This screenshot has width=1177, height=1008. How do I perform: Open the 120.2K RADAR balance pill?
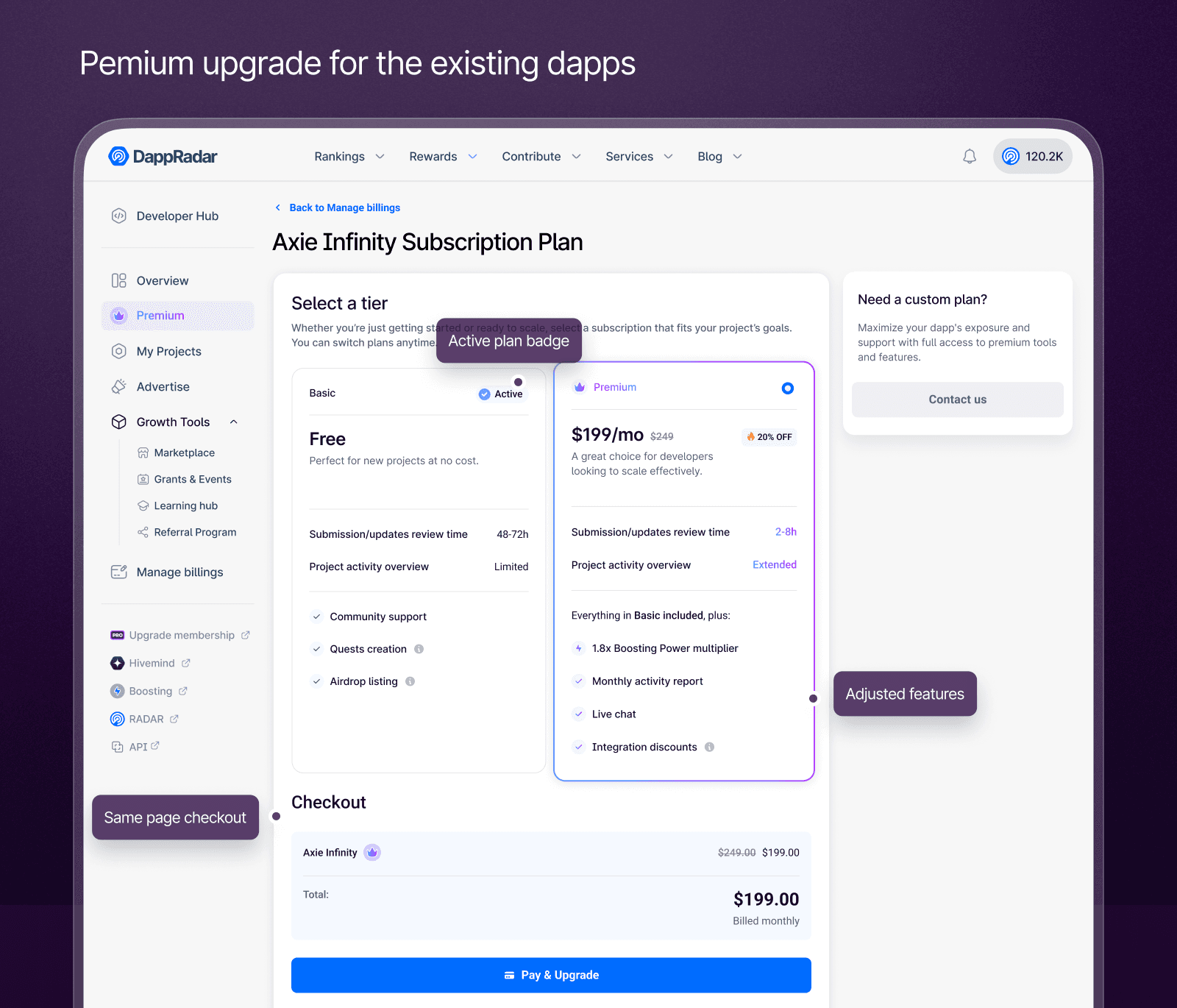[x=1033, y=156]
